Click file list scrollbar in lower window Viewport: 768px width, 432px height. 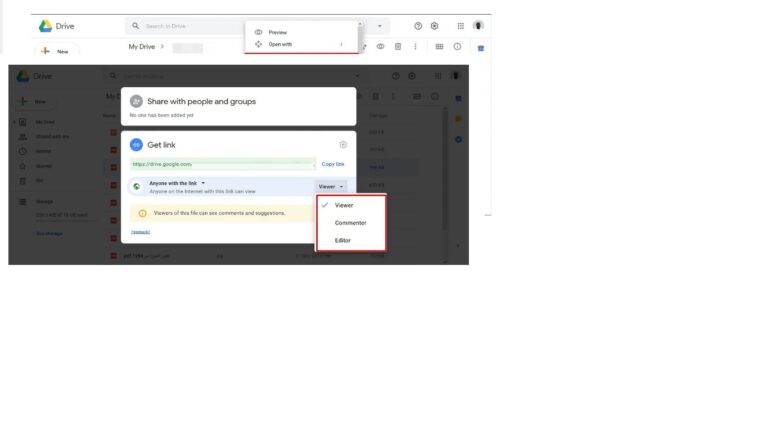(445, 169)
